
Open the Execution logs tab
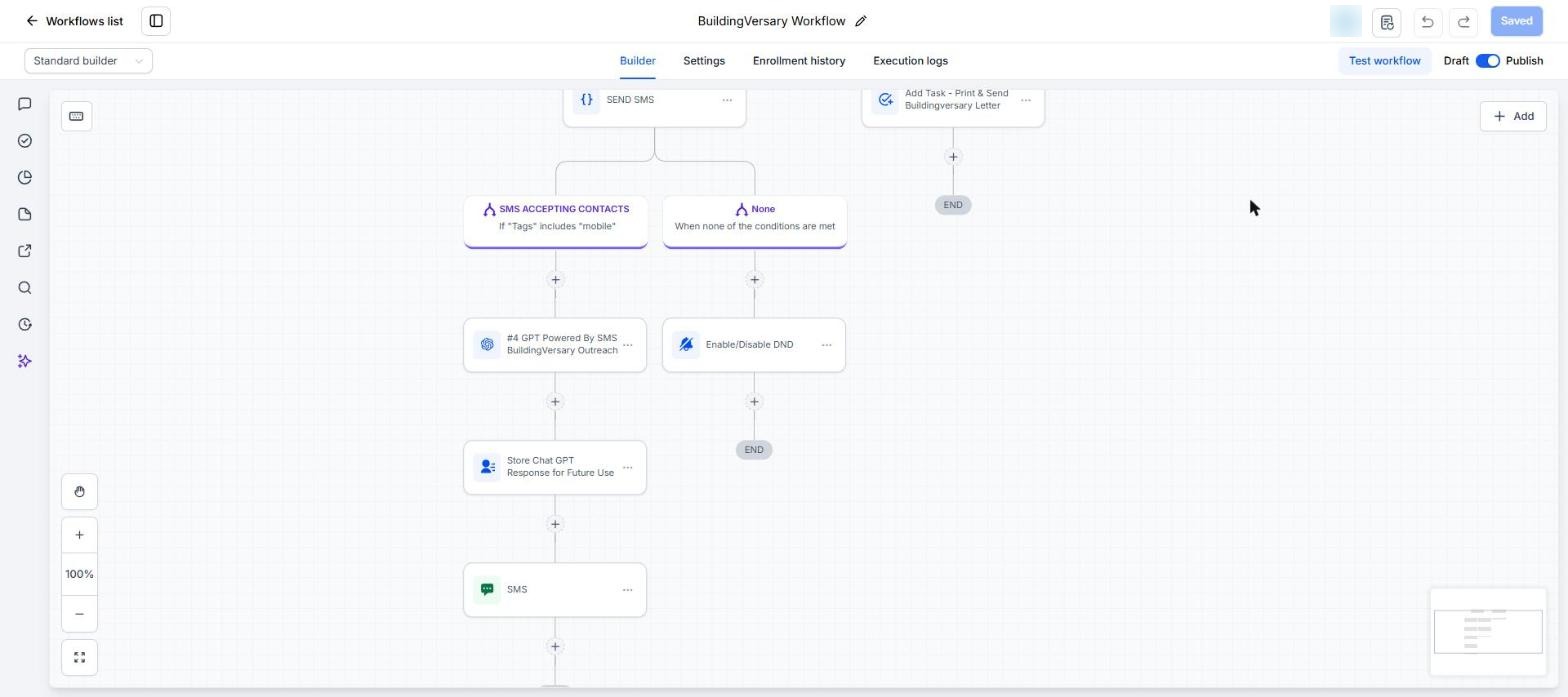coord(910,61)
